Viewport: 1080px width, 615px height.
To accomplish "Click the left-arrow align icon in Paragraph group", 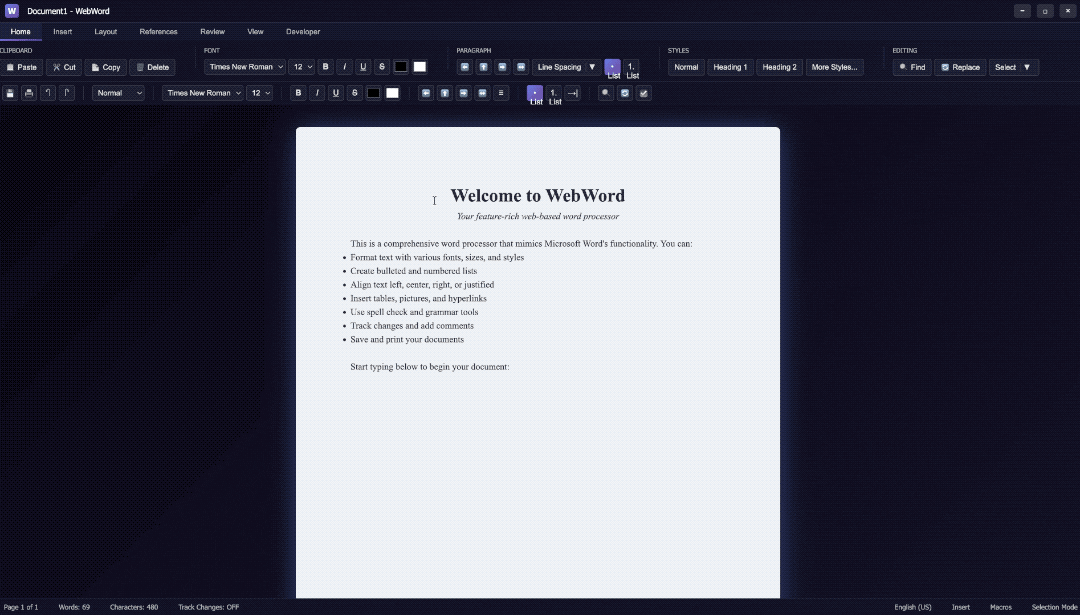I will pos(465,67).
